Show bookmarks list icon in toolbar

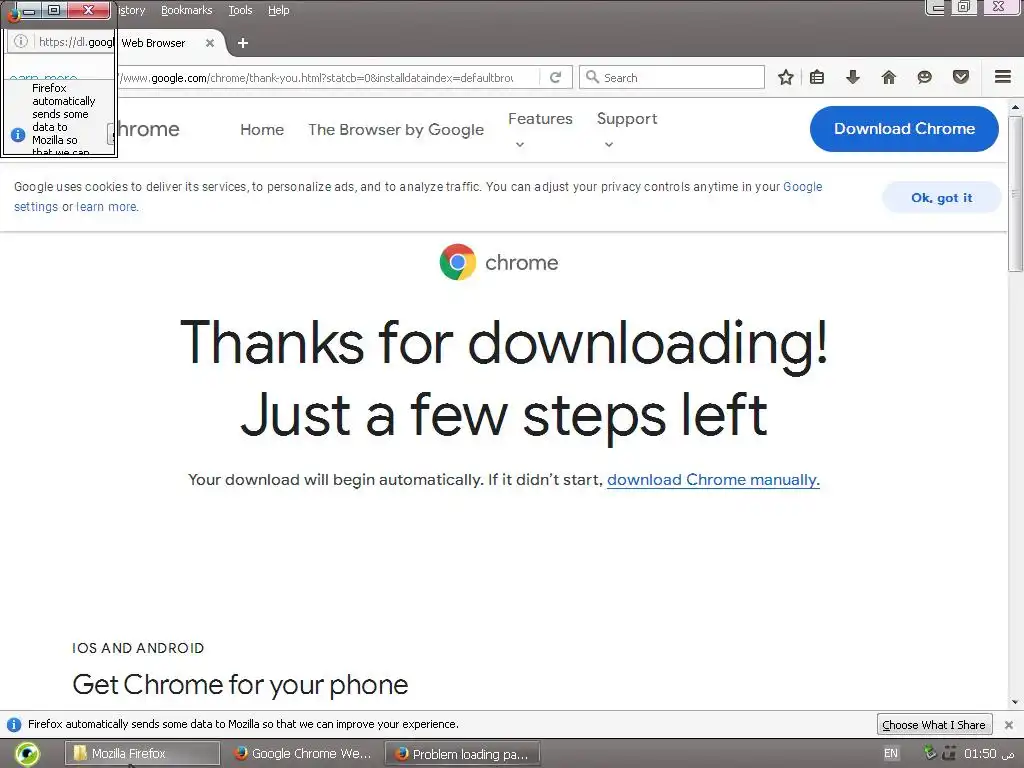click(x=817, y=78)
